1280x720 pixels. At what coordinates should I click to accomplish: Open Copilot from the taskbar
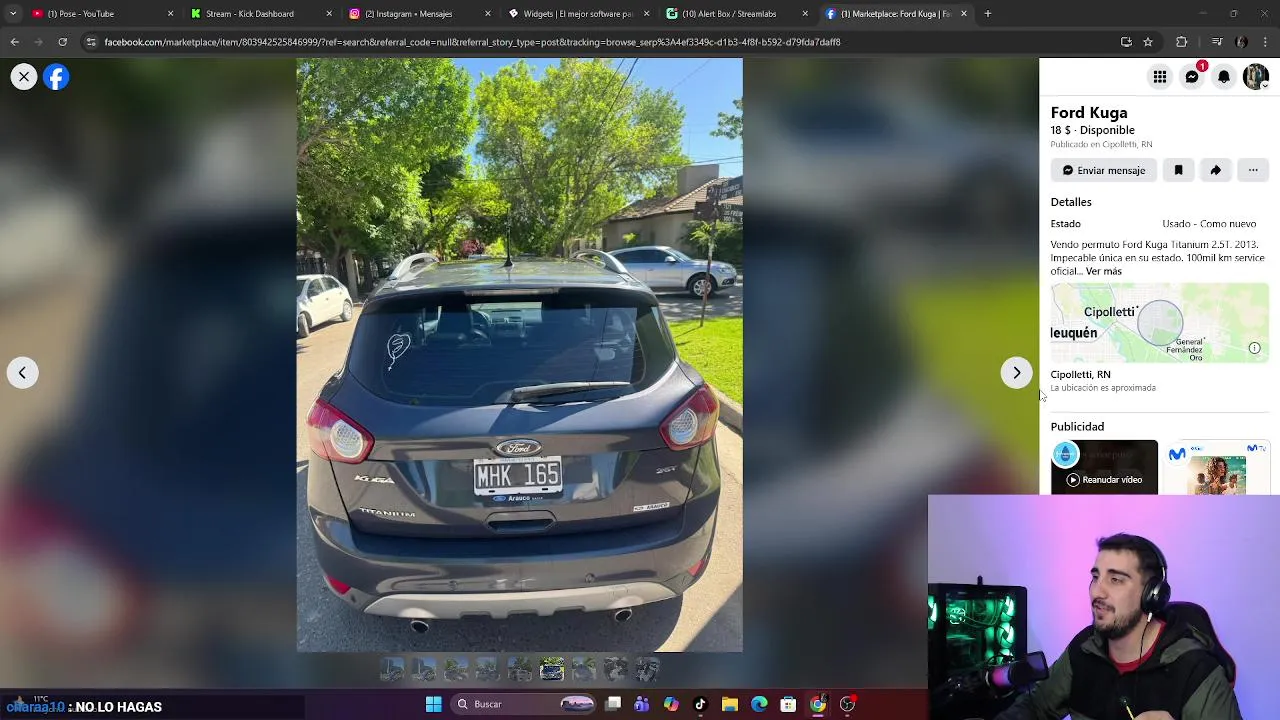(x=671, y=704)
